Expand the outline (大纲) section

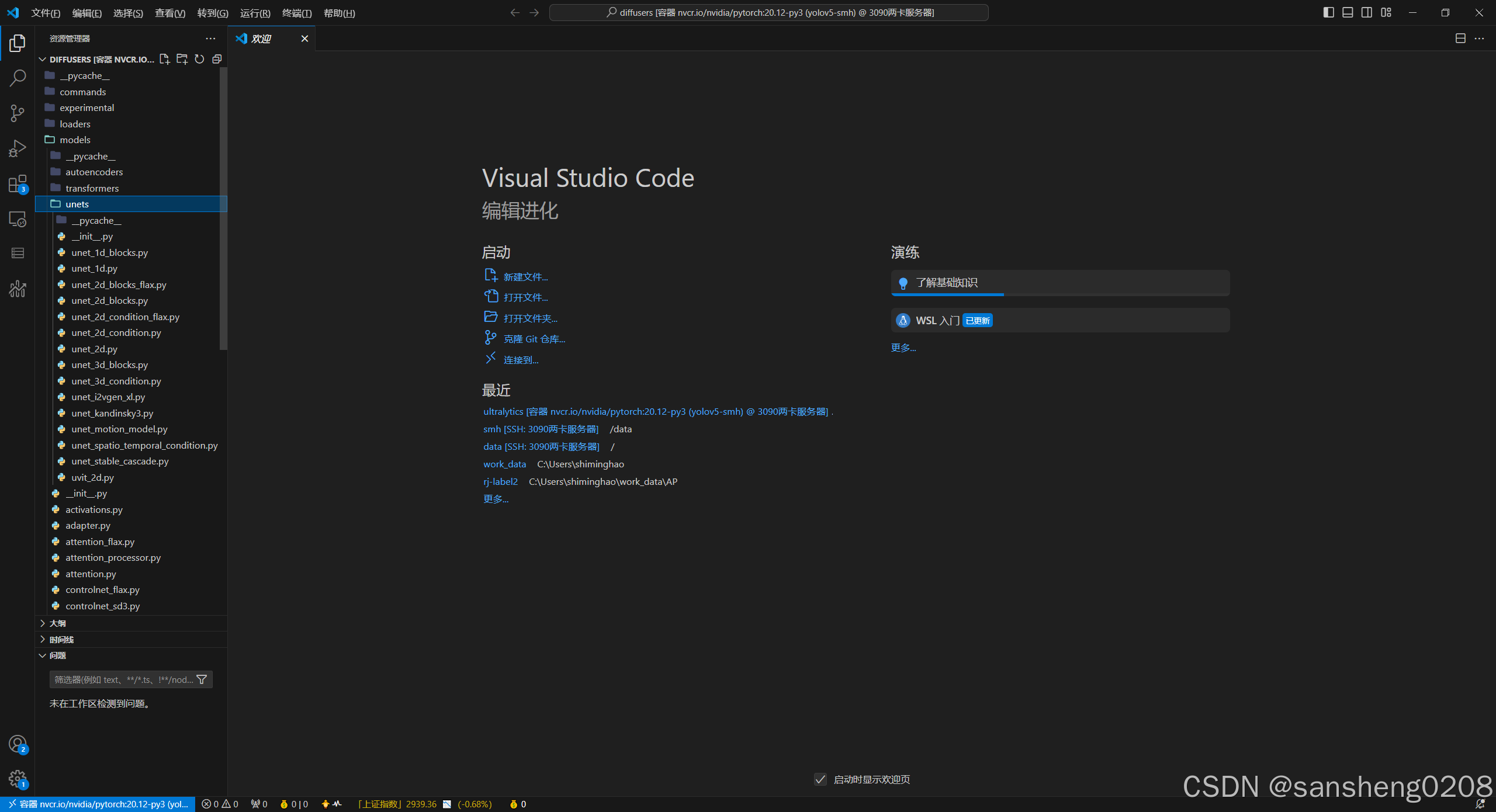(x=57, y=623)
